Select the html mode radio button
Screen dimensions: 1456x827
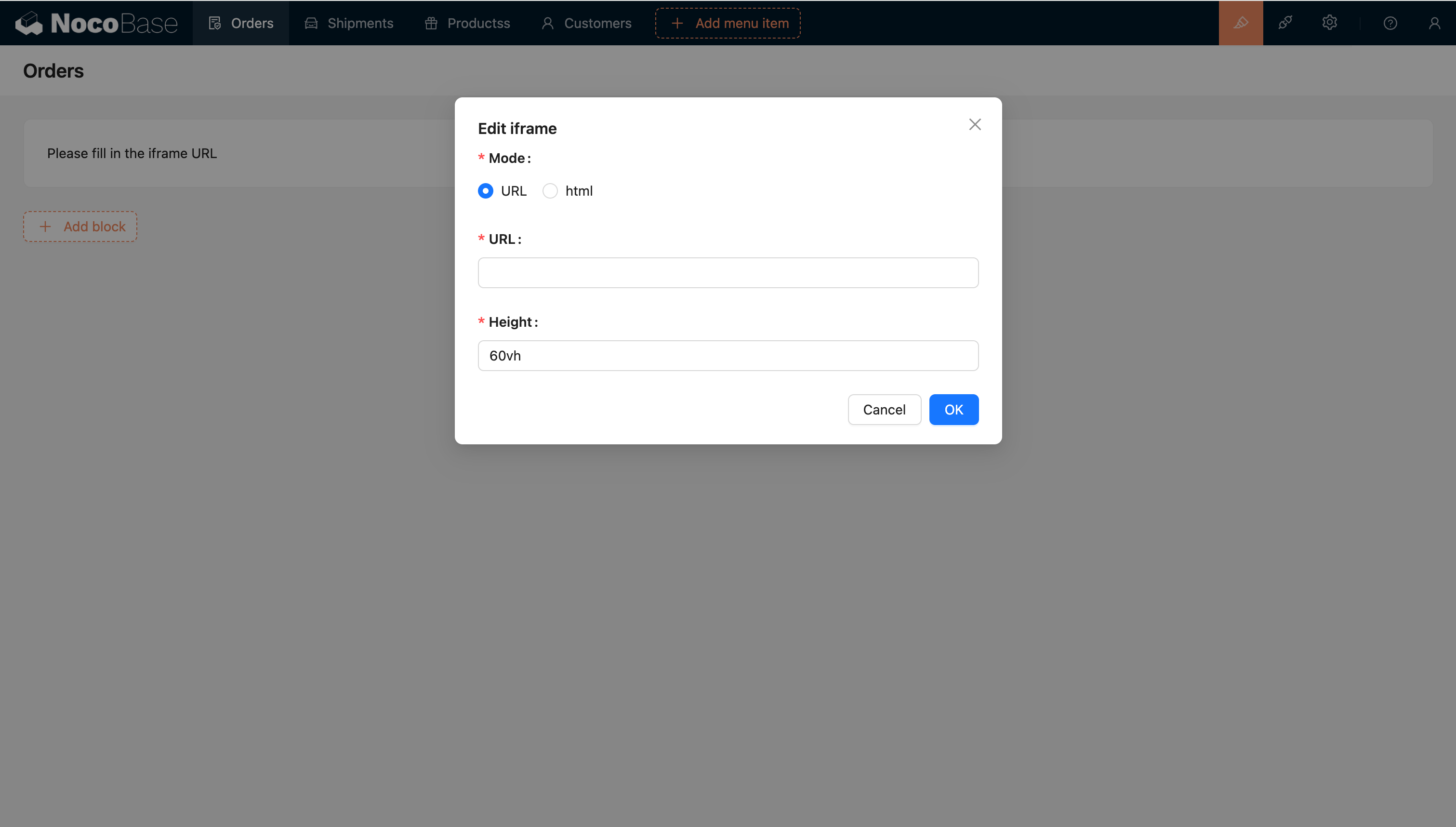tap(550, 191)
